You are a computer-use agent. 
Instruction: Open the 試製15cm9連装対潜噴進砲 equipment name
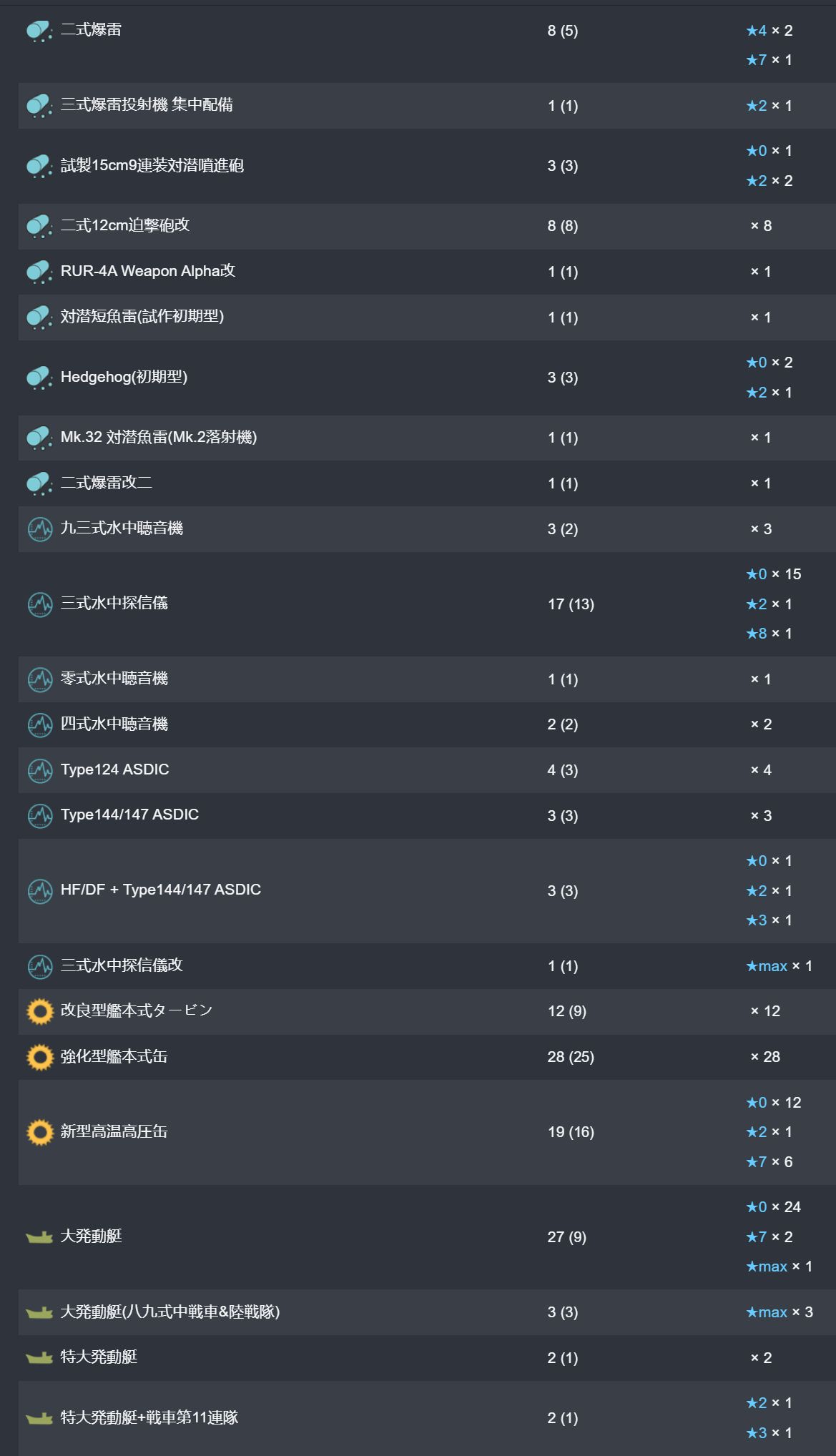tap(152, 165)
